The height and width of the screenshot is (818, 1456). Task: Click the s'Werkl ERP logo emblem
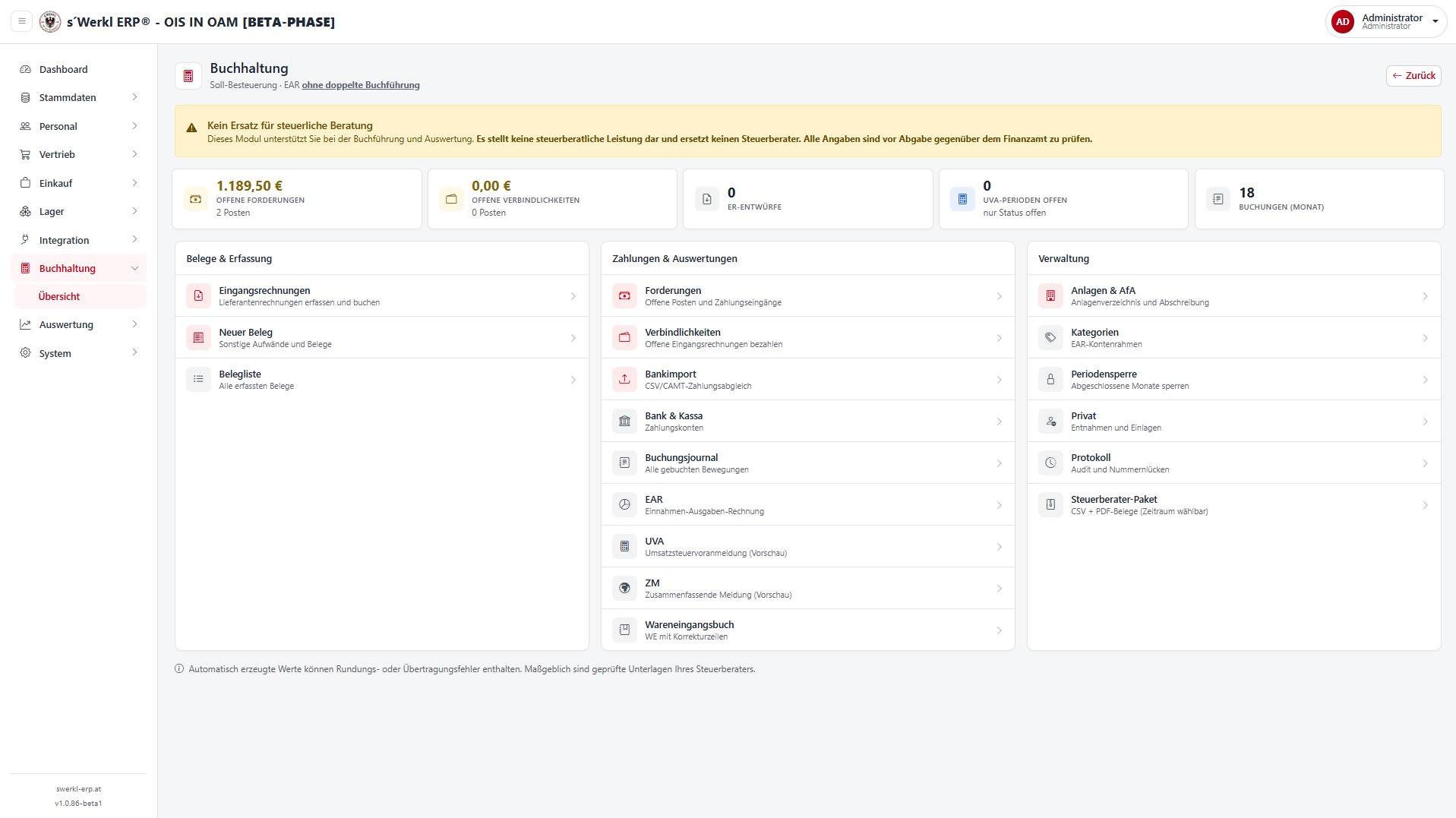(x=50, y=21)
